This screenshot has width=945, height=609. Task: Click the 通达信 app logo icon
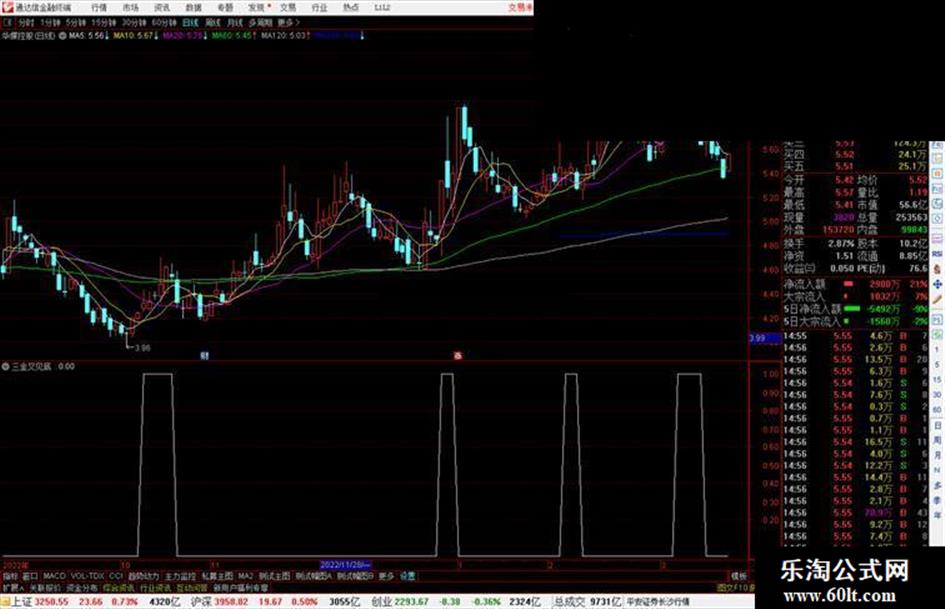(x=7, y=7)
